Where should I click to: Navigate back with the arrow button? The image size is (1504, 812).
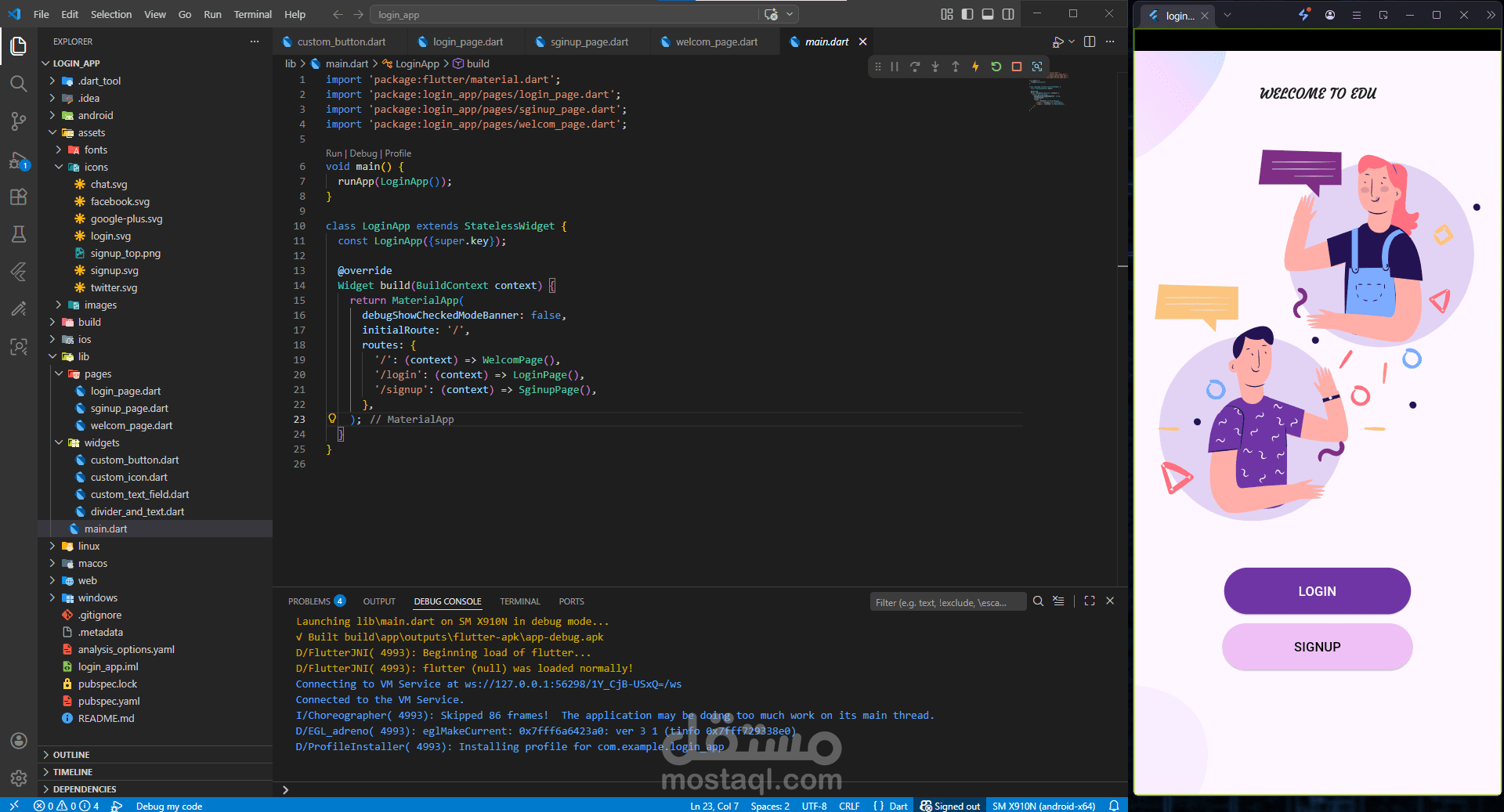(x=338, y=14)
